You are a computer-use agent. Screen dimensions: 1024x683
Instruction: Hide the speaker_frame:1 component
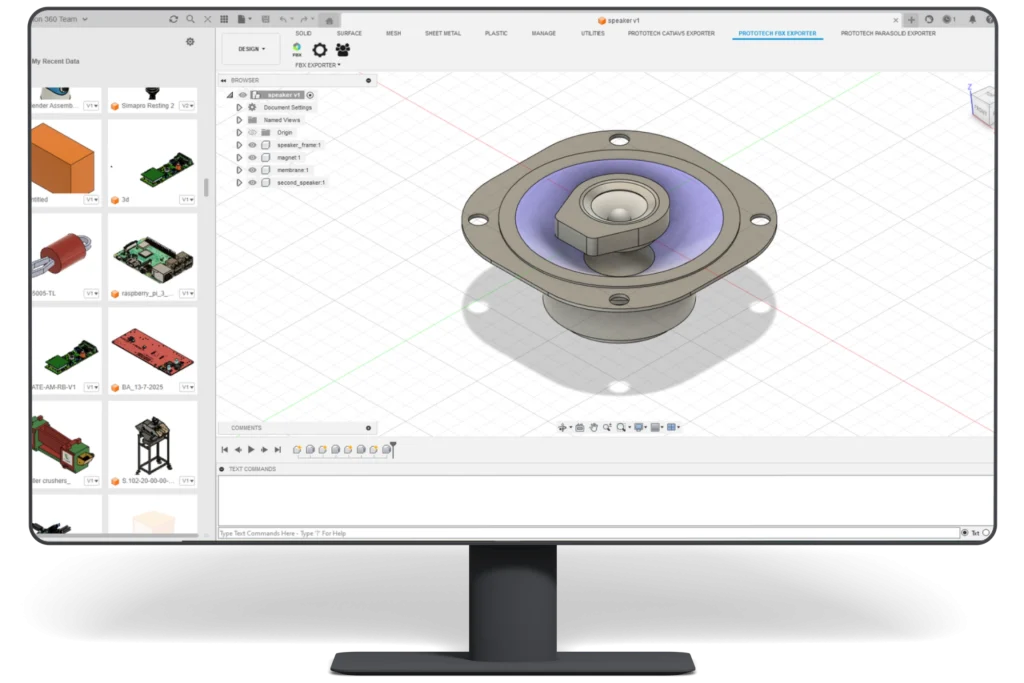[x=253, y=145]
